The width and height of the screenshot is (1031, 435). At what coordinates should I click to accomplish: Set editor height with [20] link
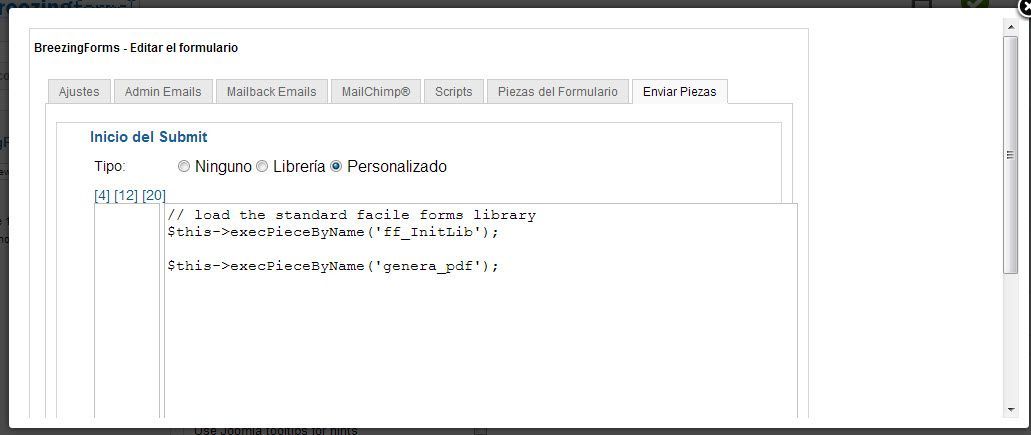click(154, 195)
